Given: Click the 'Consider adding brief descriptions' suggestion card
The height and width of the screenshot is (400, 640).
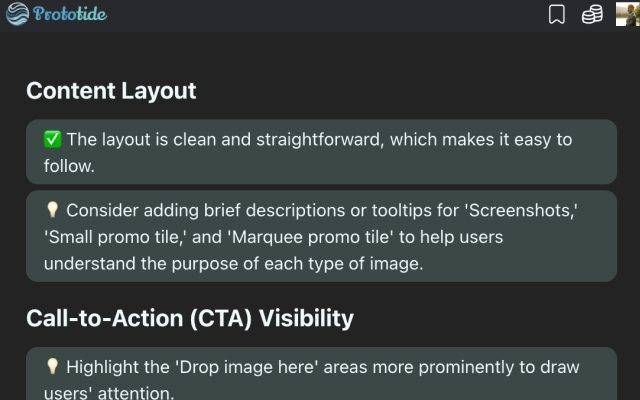Looking at the screenshot, I should [x=321, y=236].
